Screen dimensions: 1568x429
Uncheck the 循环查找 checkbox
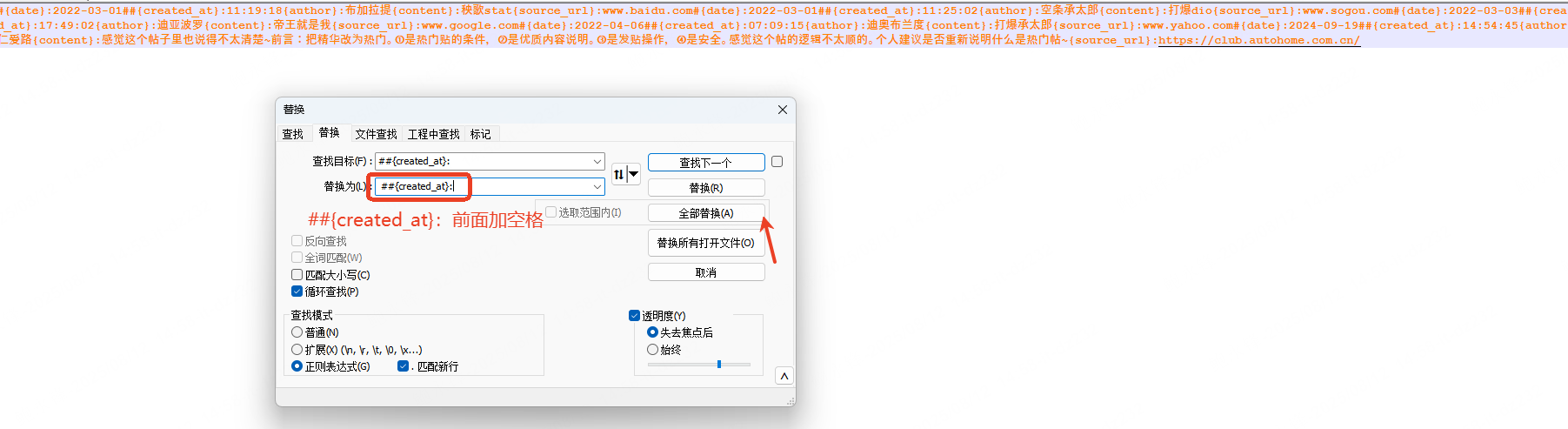[x=297, y=292]
